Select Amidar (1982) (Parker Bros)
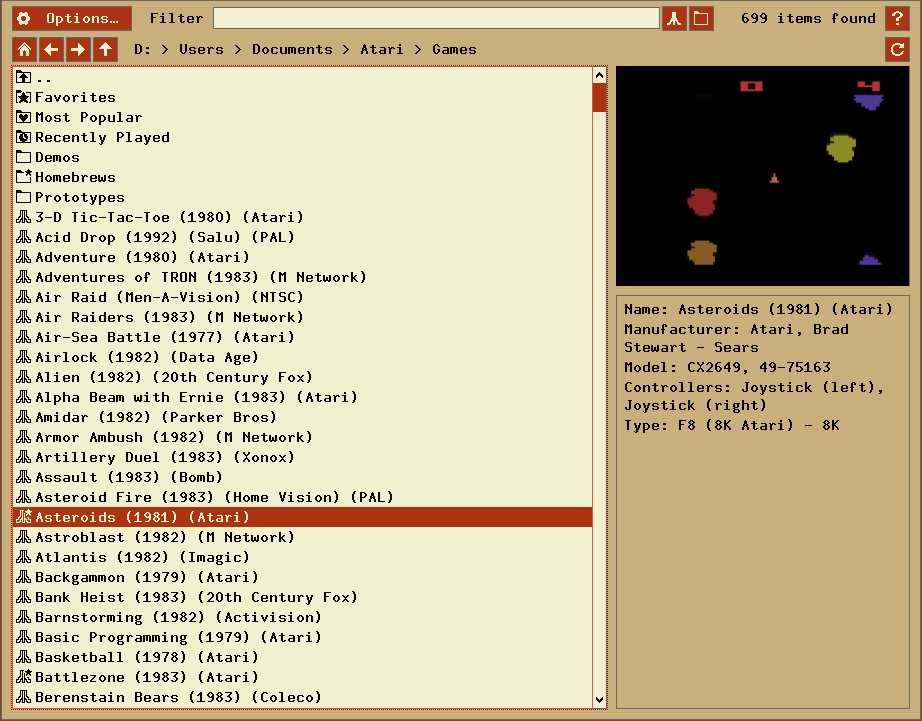922x721 pixels. pyautogui.click(x=302, y=418)
